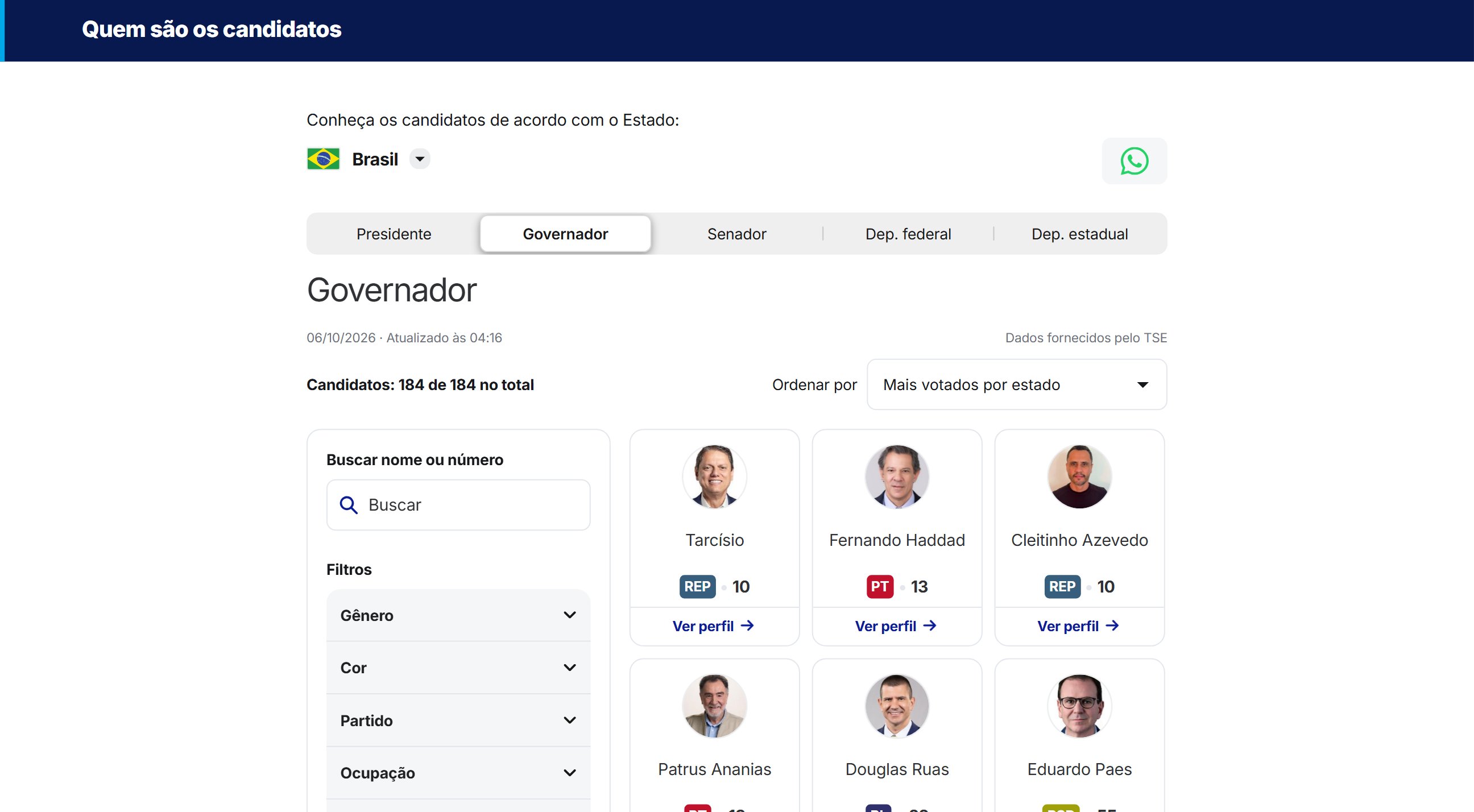Click the name 'Fernando Haddad'
This screenshot has width=1474, height=812.
click(897, 540)
